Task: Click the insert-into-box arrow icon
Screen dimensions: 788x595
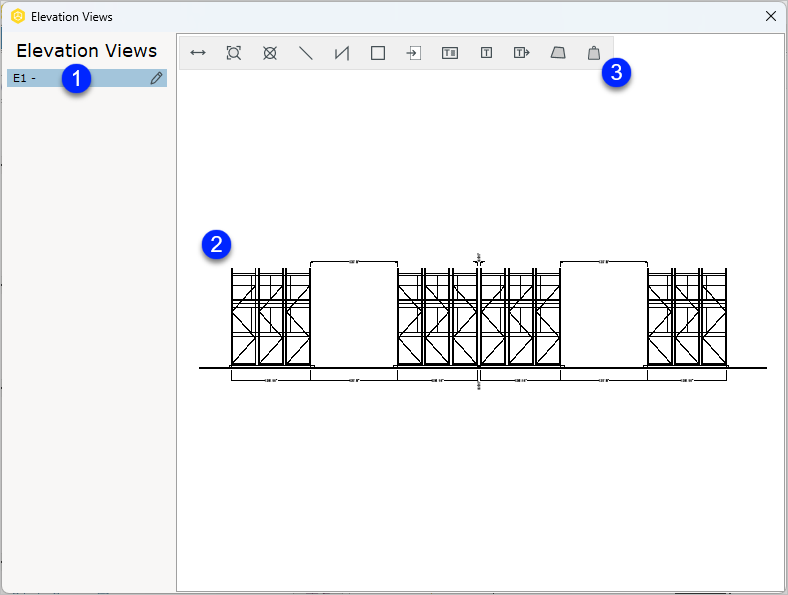Action: pos(414,53)
